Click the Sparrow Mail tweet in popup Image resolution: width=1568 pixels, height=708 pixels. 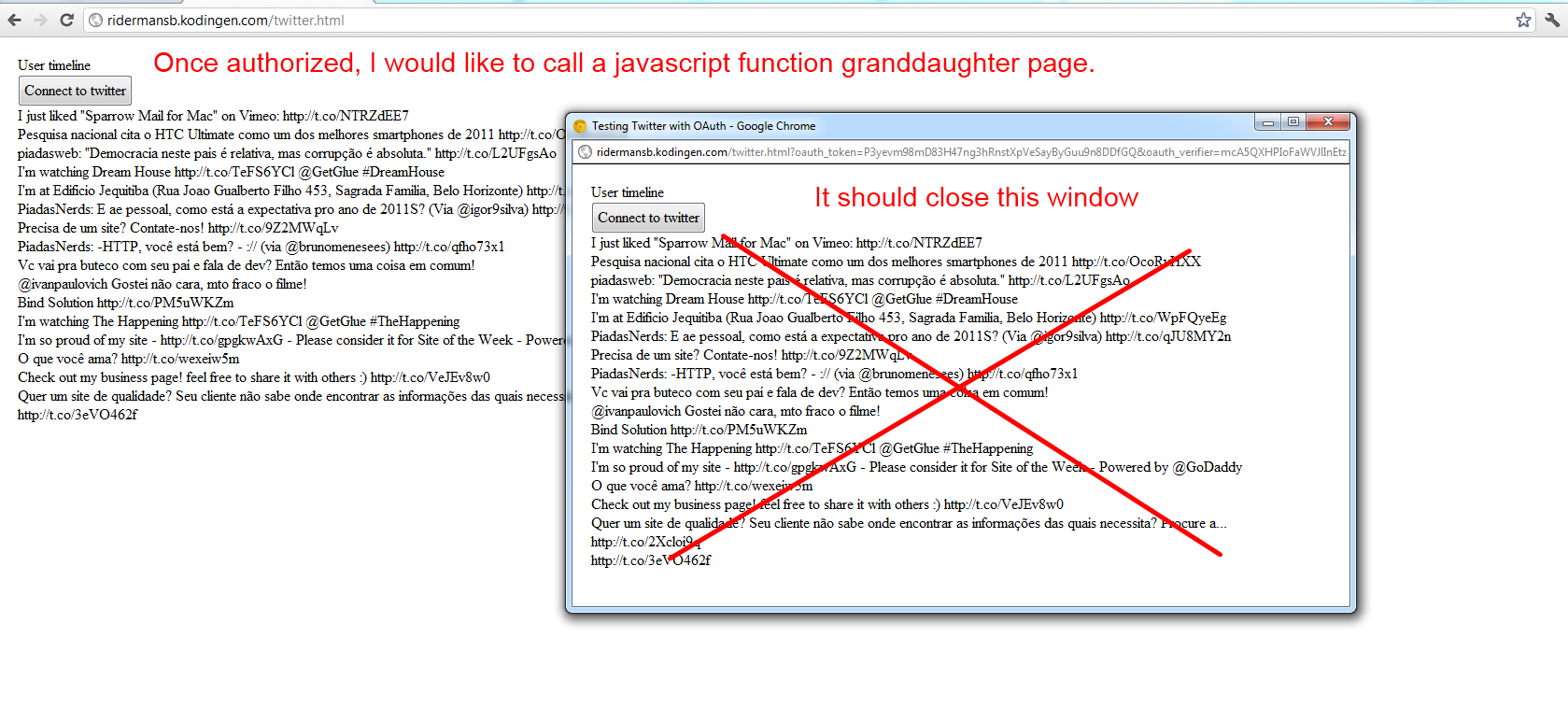pyautogui.click(x=786, y=243)
